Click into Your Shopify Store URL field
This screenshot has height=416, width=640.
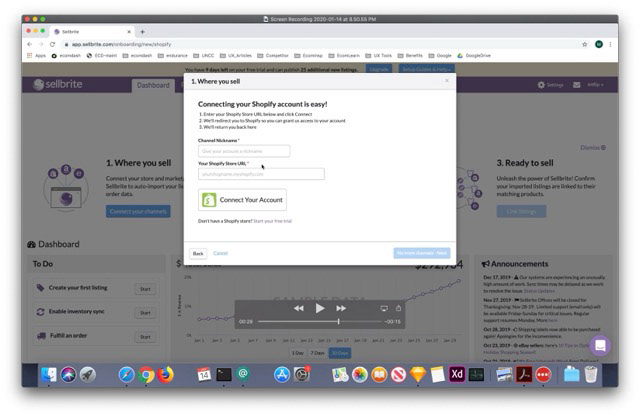coord(261,174)
